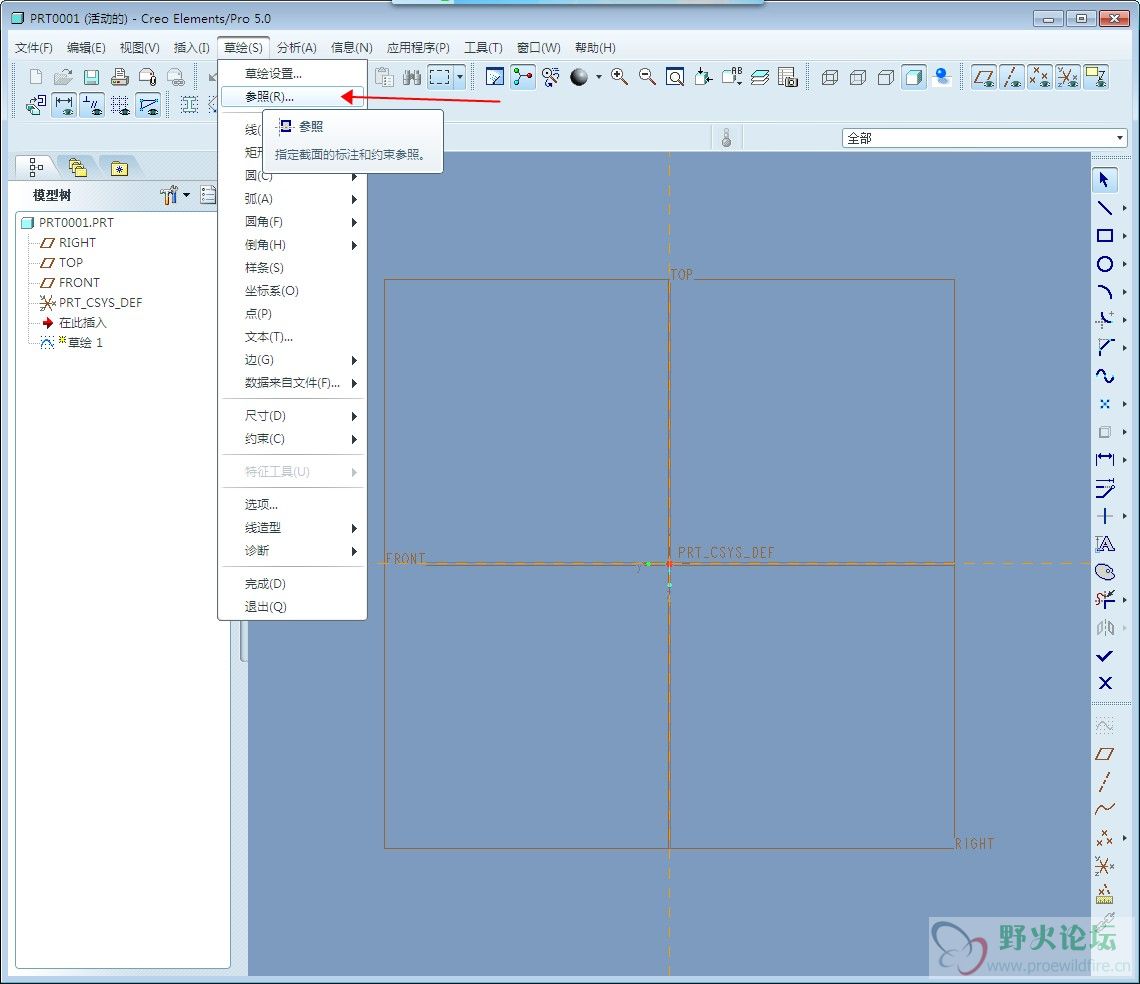The image size is (1140, 984).
Task: Select the circle sketch tool
Action: click(x=1104, y=264)
